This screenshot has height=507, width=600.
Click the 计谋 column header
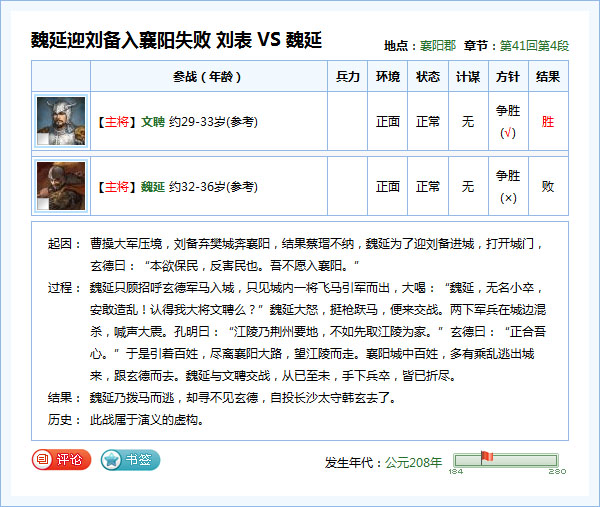pos(467,76)
